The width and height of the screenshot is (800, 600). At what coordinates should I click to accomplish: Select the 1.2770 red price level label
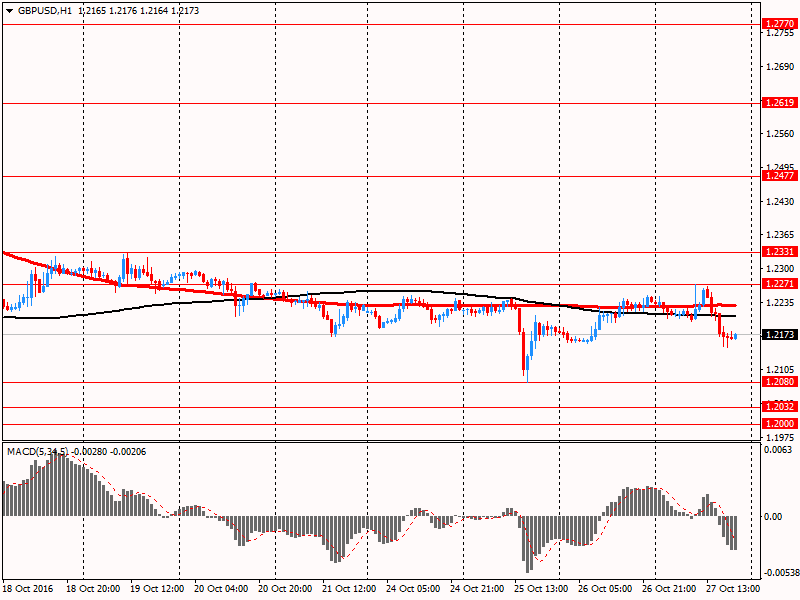780,24
